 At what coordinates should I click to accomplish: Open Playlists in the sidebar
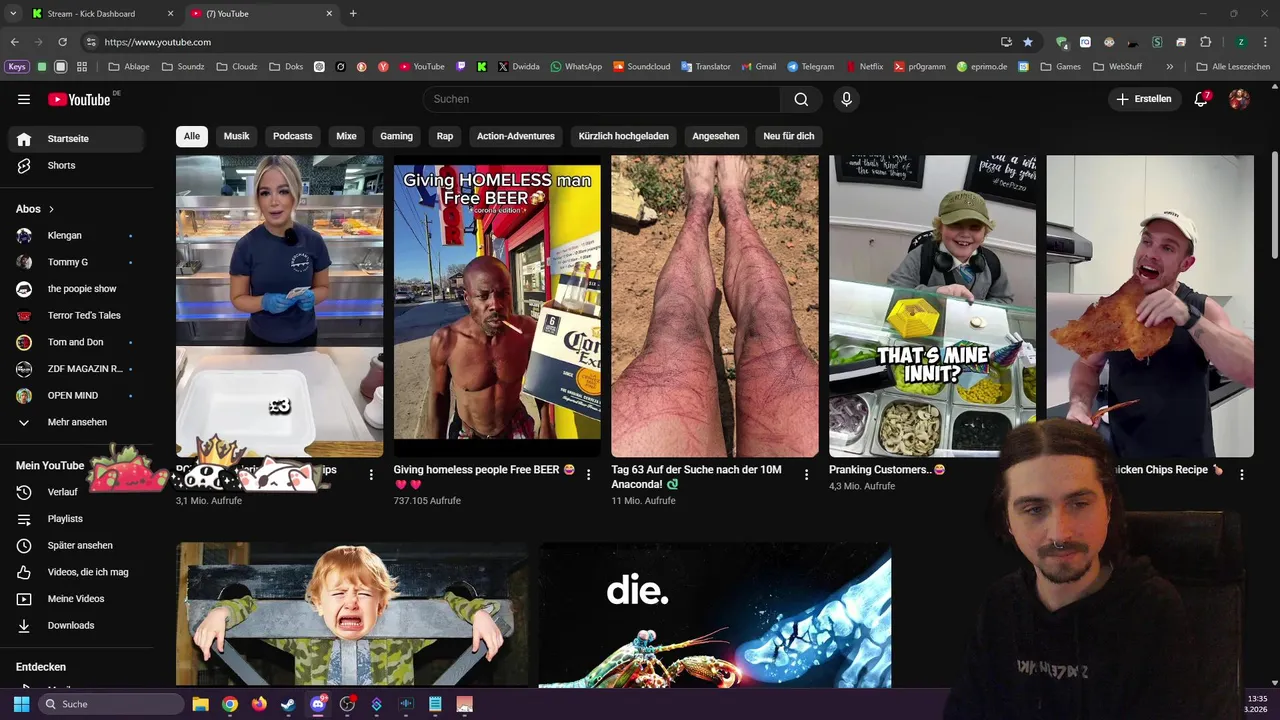point(77,519)
